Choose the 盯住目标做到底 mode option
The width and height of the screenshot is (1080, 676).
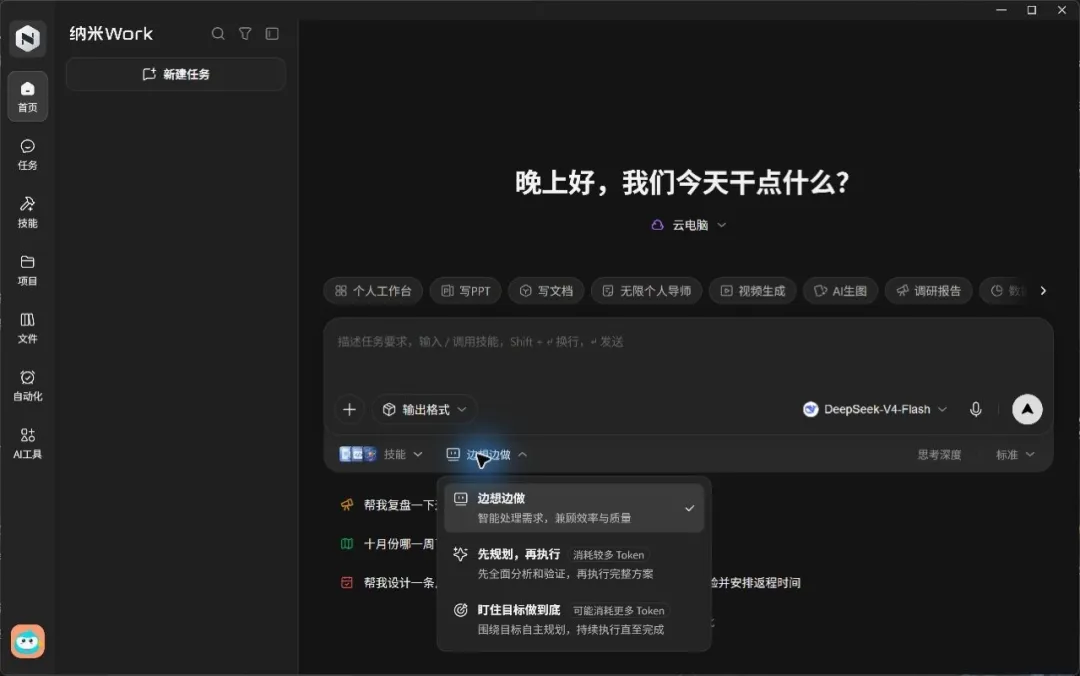coord(574,619)
